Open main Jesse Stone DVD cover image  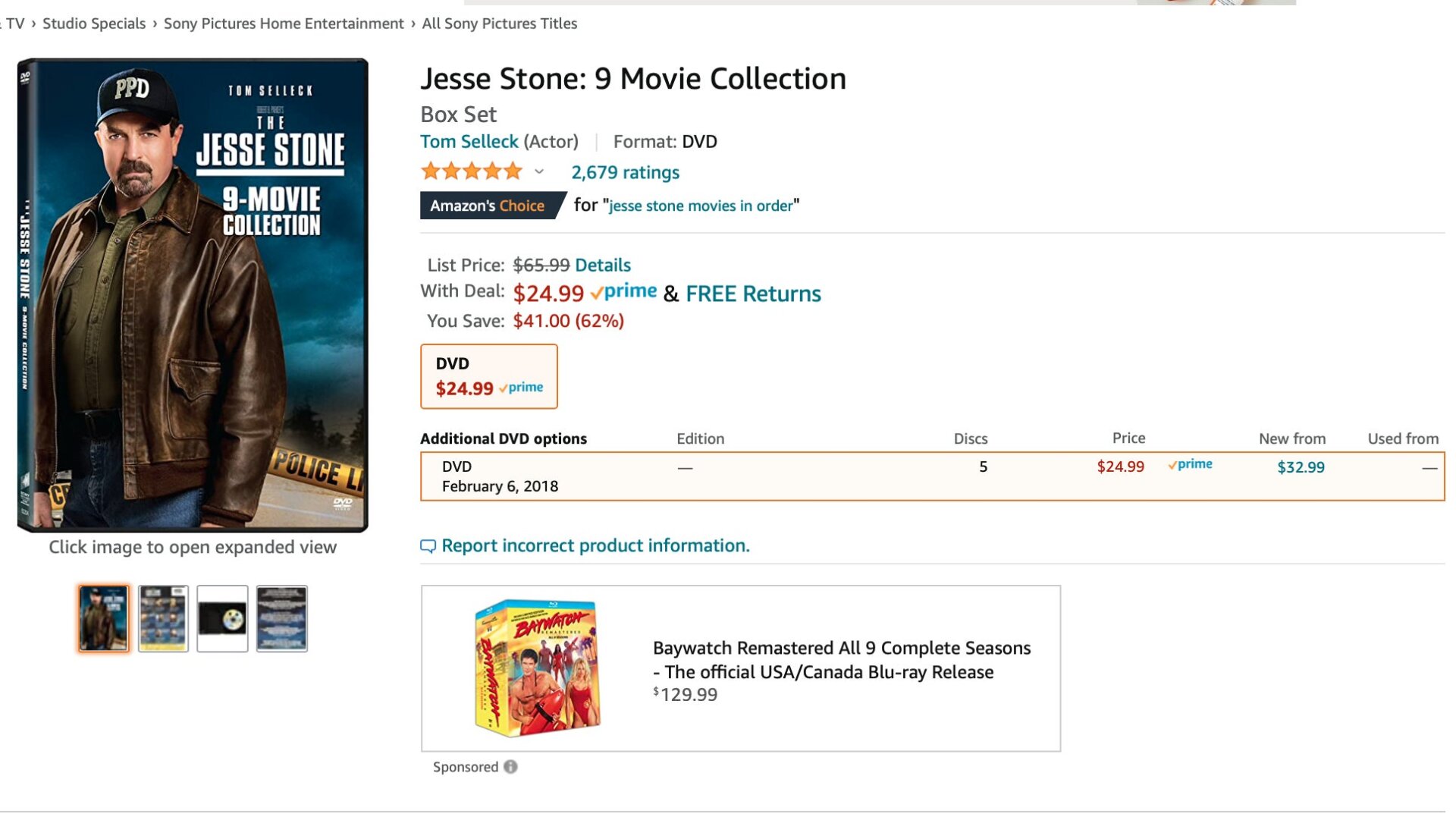(193, 294)
